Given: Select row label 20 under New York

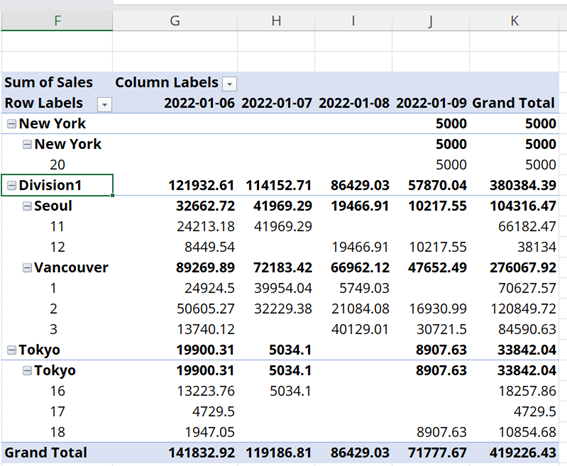Looking at the screenshot, I should coord(57,165).
